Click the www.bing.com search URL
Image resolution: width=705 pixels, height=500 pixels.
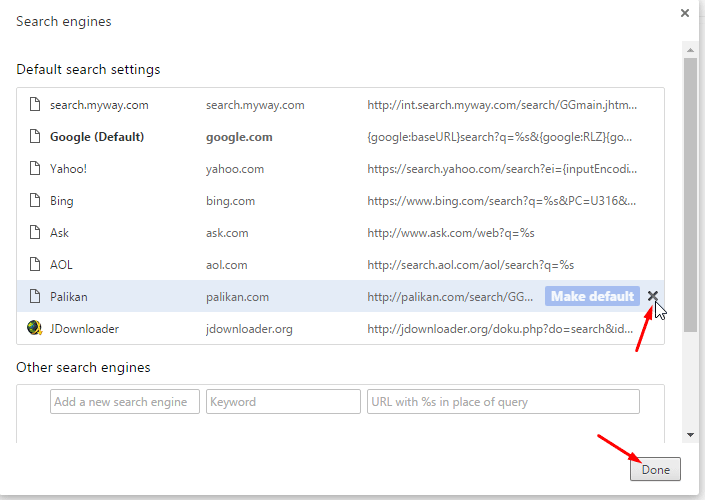501,201
